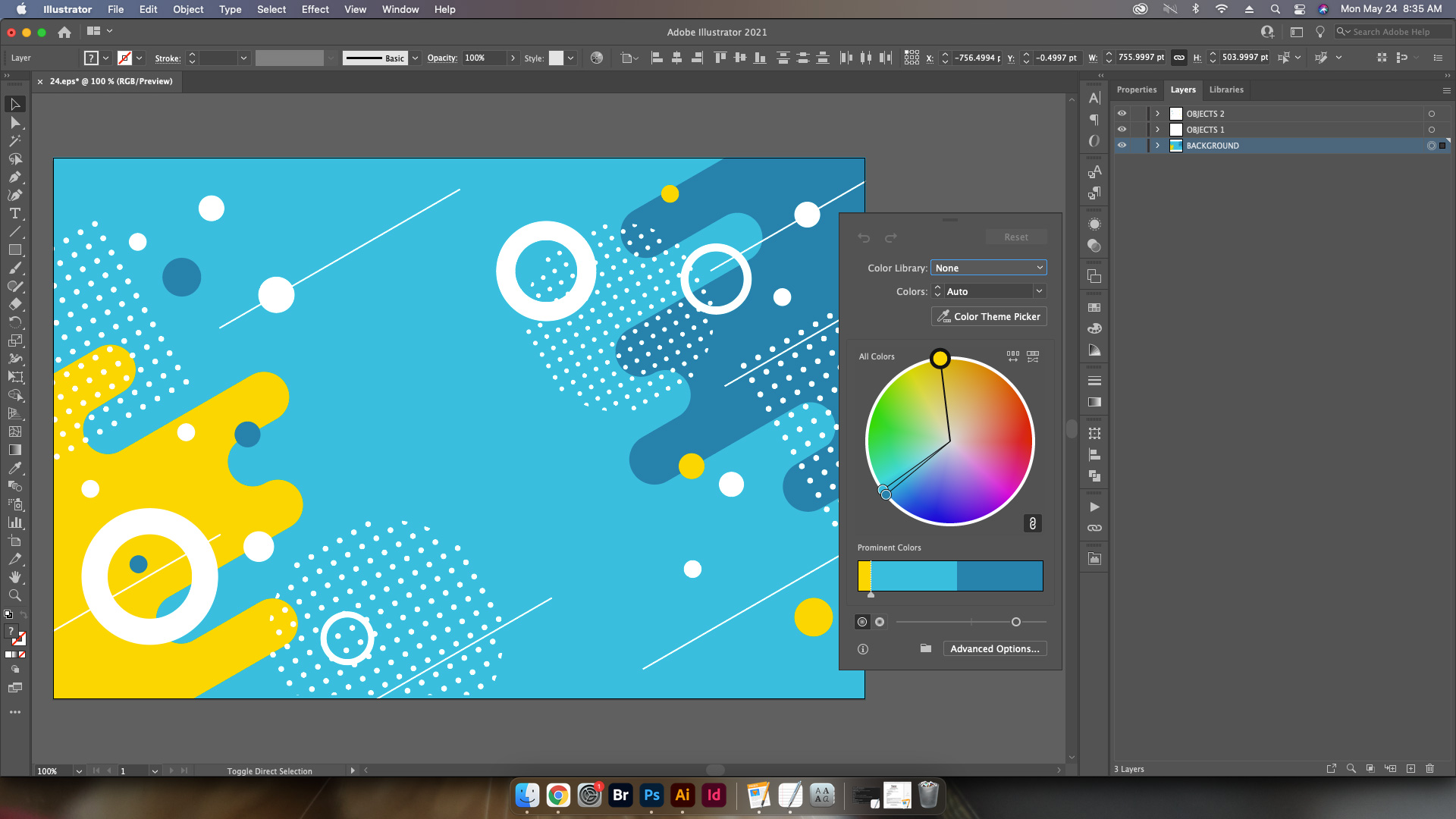Toggle visibility of BACKGROUND layer
Viewport: 1456px width, 819px height.
pos(1122,145)
